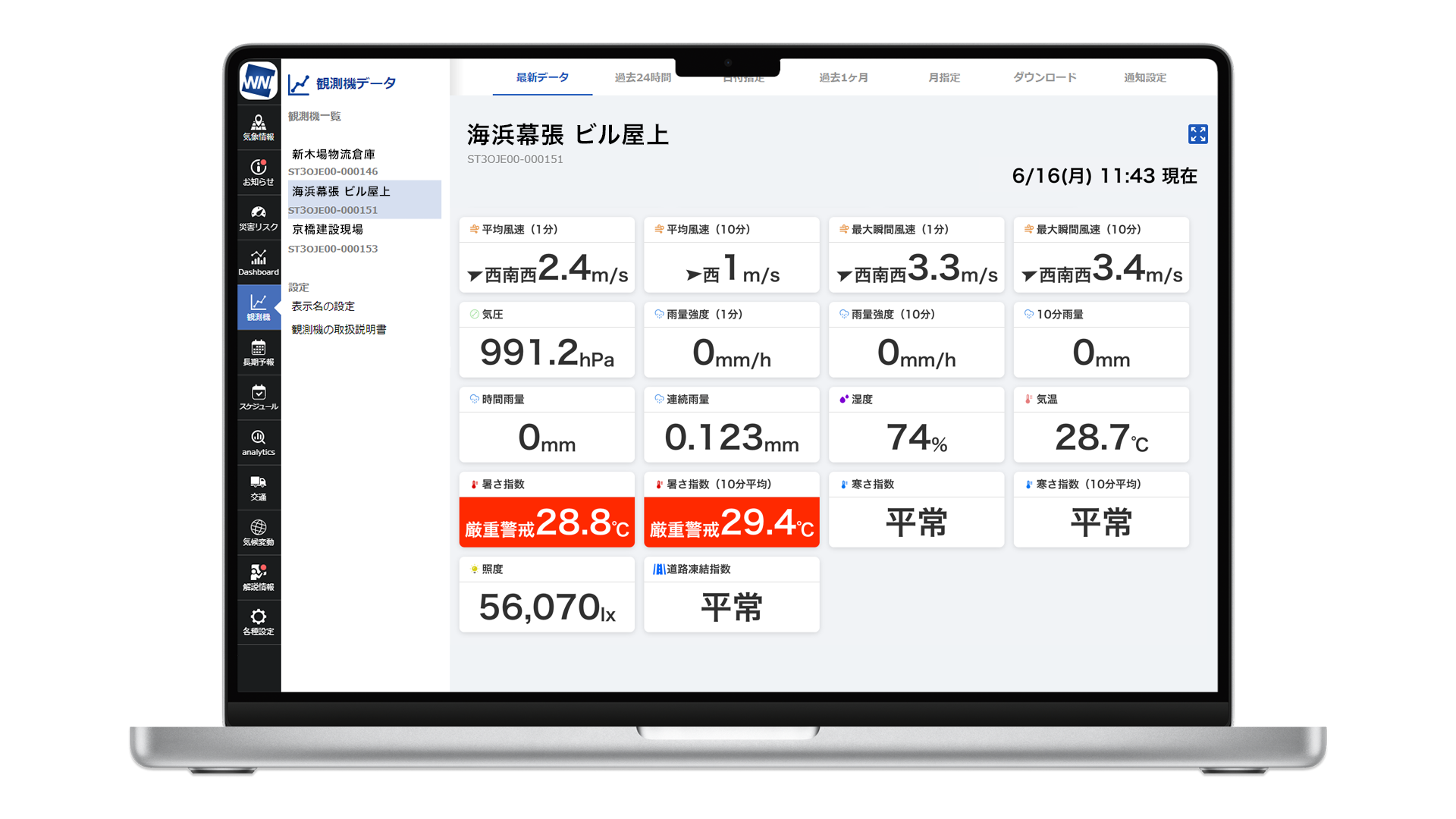Click the droplet icon on 湿度 card
This screenshot has height=819, width=1456.
[843, 399]
